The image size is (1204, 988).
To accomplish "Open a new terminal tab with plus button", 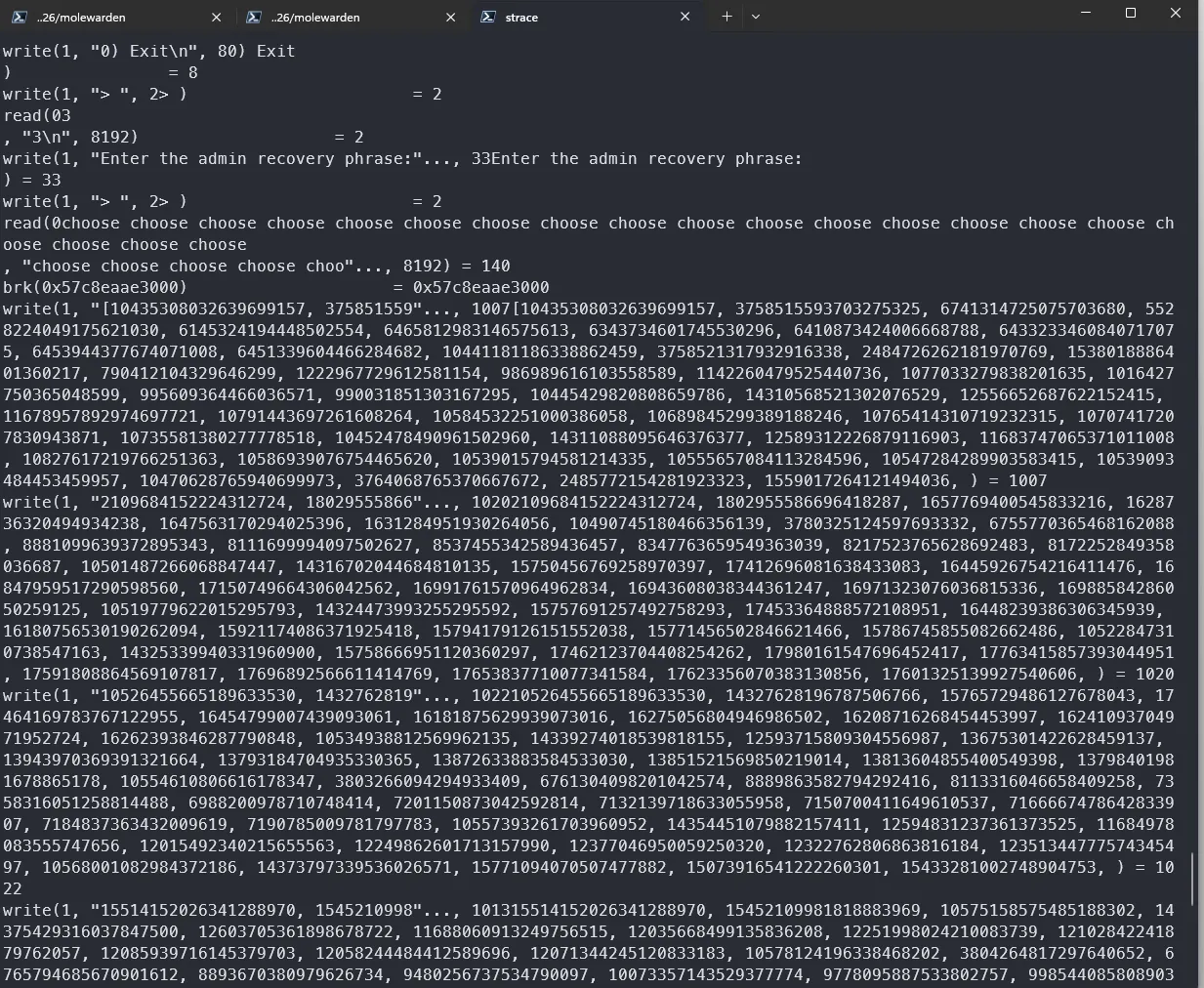I will pos(727,17).
